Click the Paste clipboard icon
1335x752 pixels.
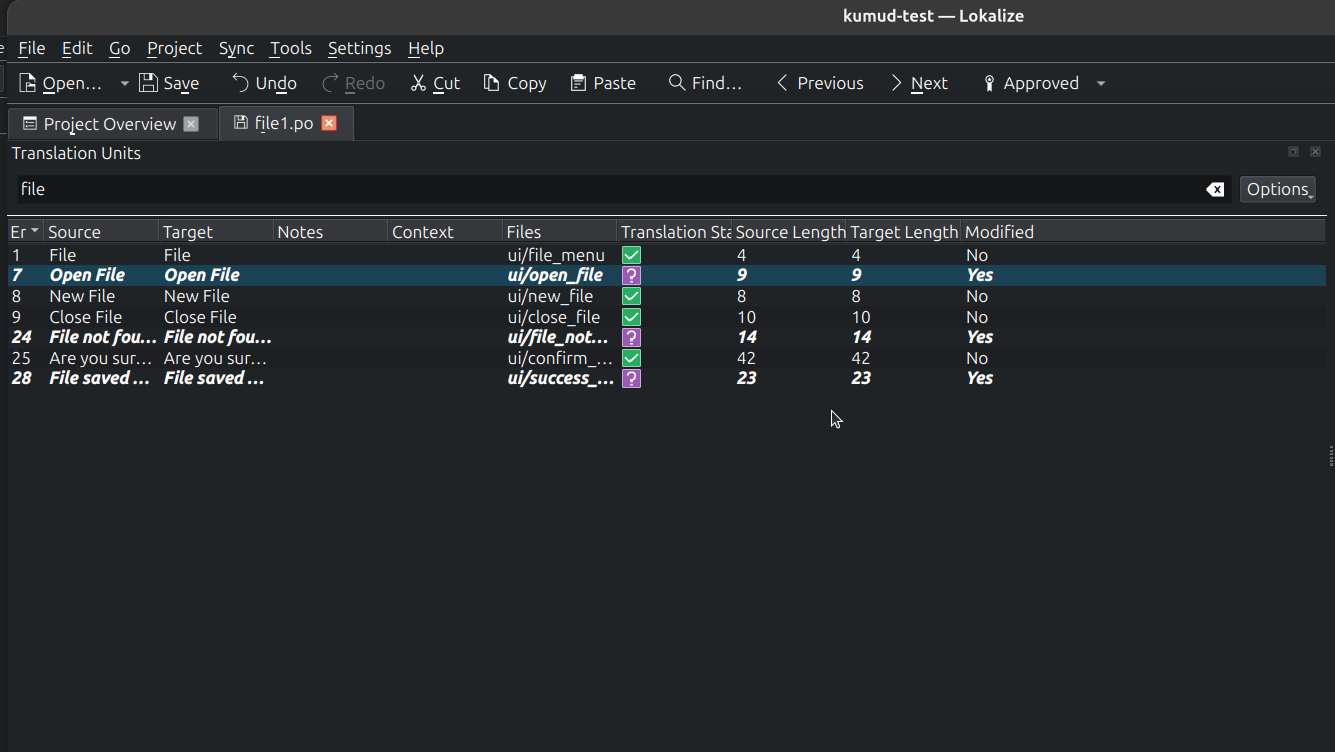579,83
